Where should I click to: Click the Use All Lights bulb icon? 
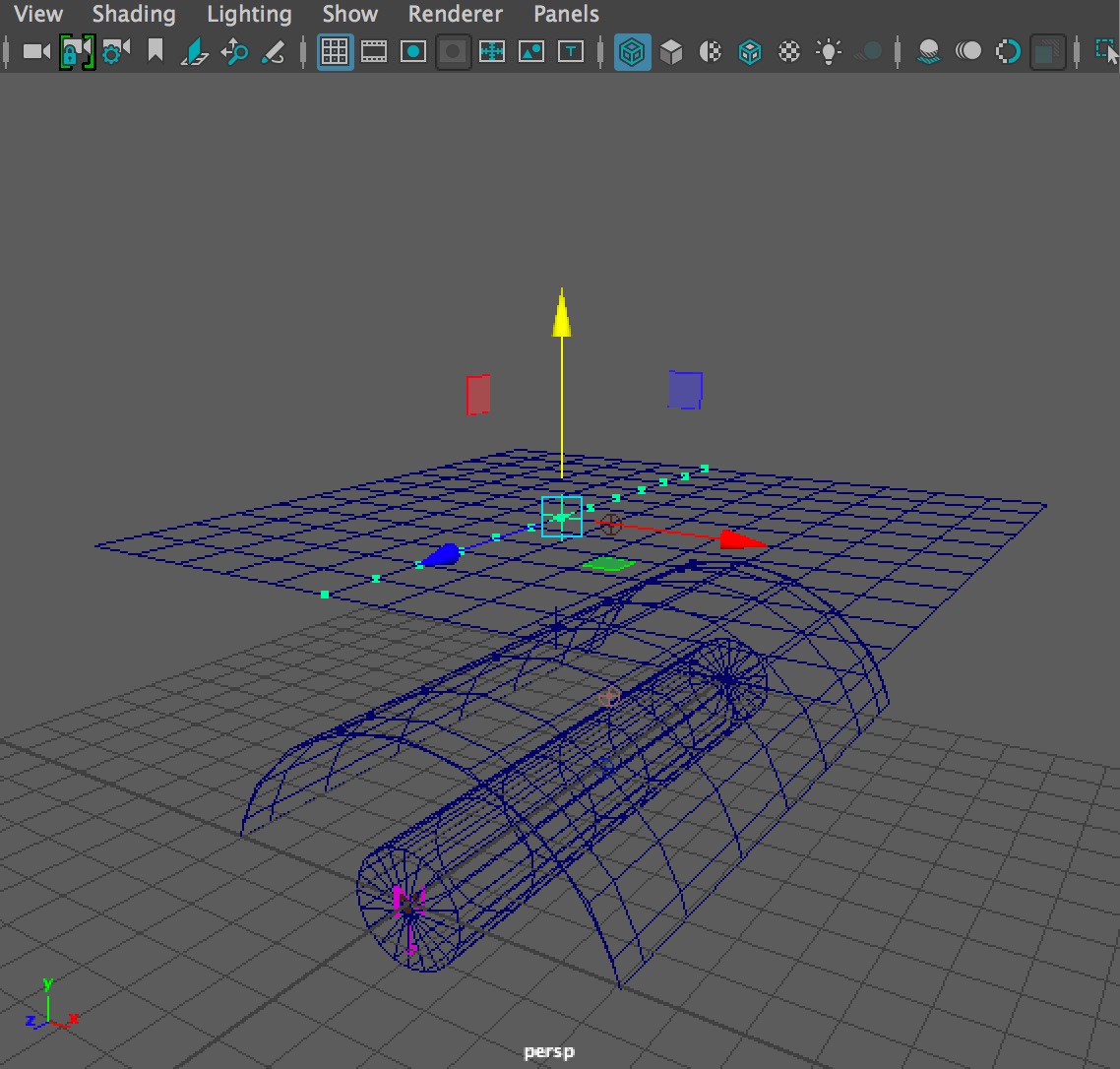[829, 51]
